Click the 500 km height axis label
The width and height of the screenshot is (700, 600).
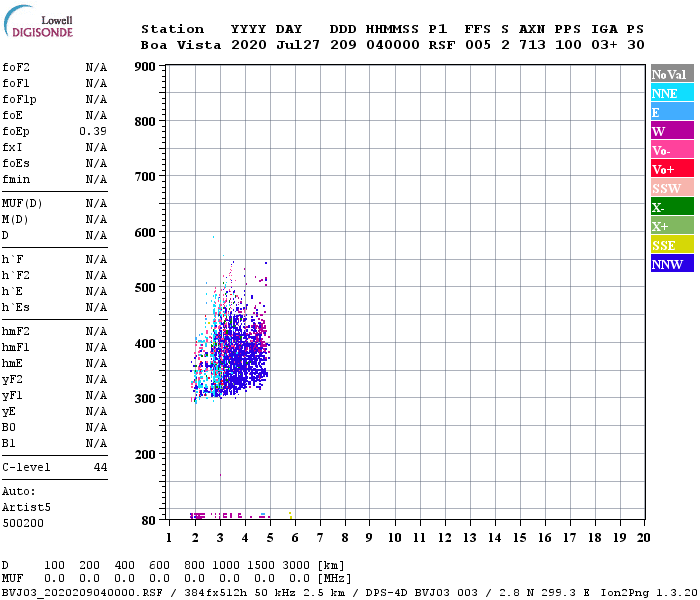[x=145, y=288]
